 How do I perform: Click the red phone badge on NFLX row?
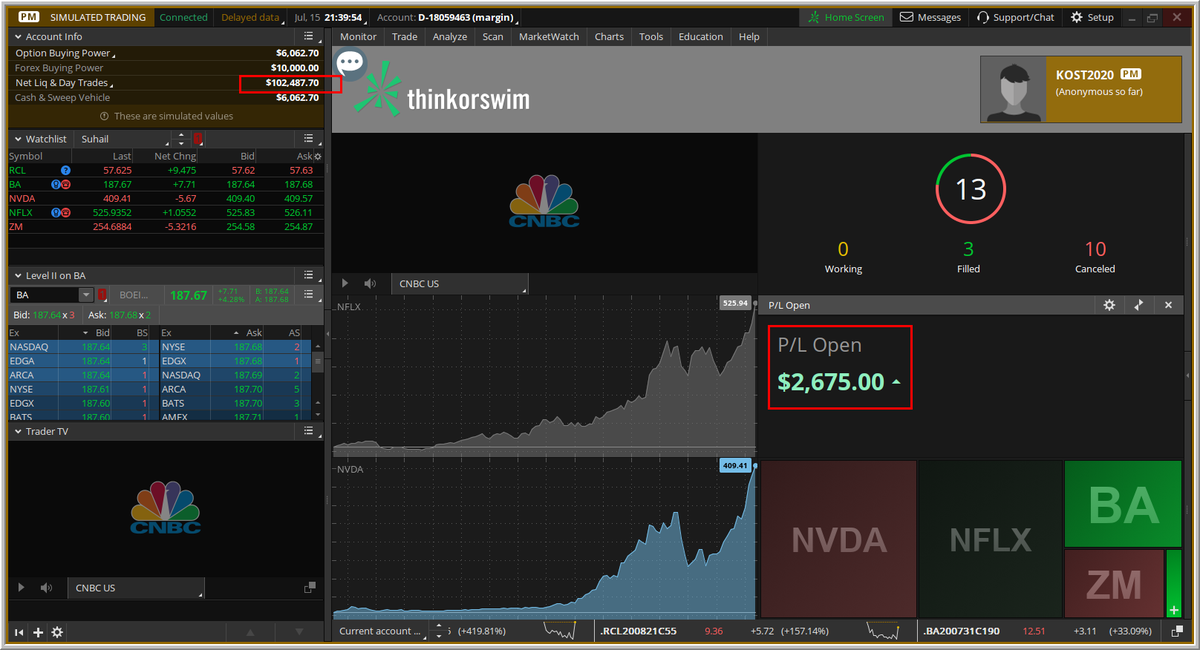(66, 213)
